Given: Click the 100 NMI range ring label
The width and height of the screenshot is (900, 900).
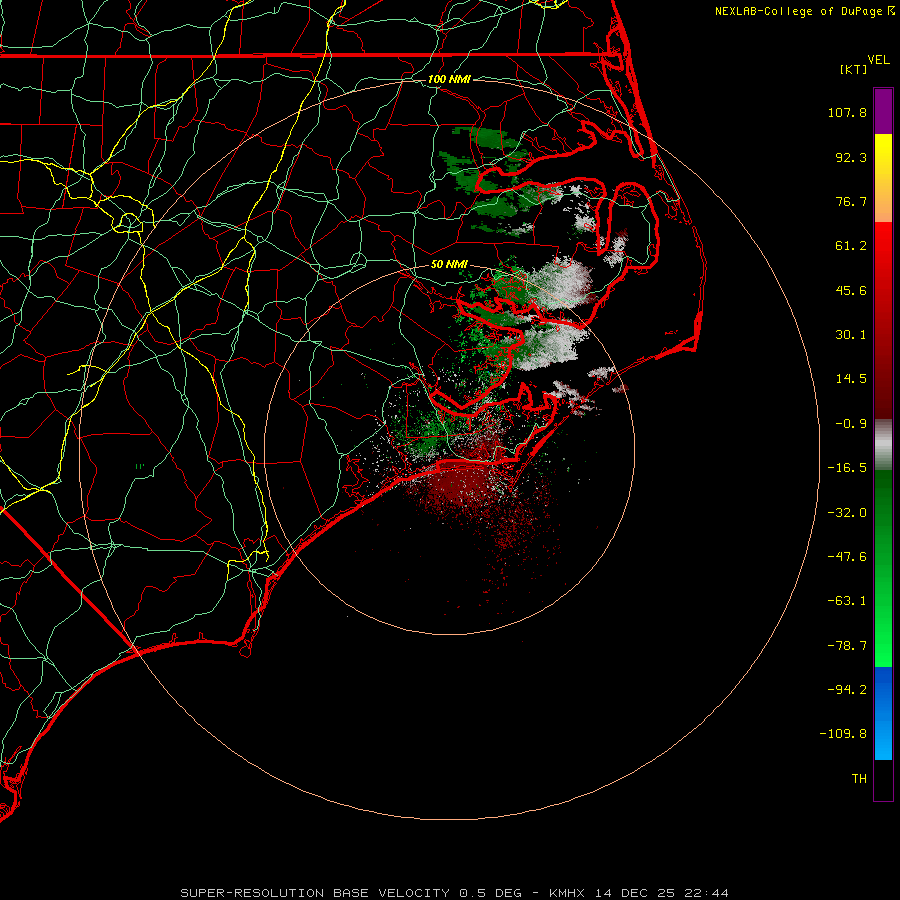Looking at the screenshot, I should coord(449,79).
